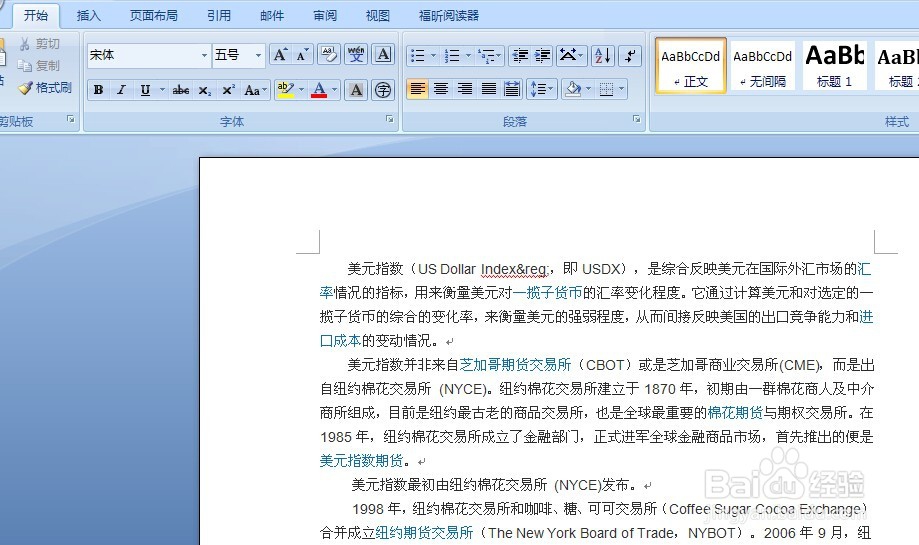Screen dimensions: 919x545
Task: Increase paragraph indent
Action: [542, 56]
